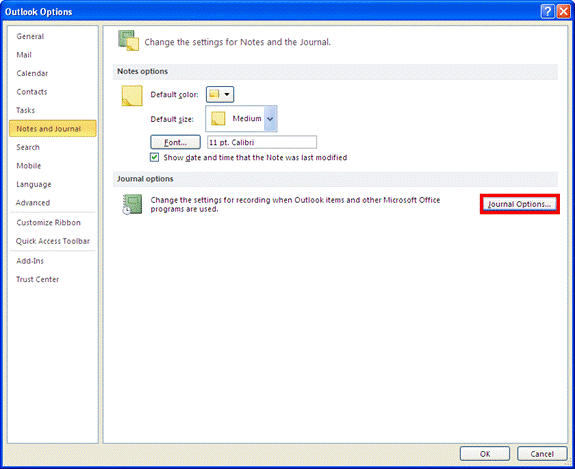Click the green journal clock icon
575x469 pixels.
(x=132, y=204)
